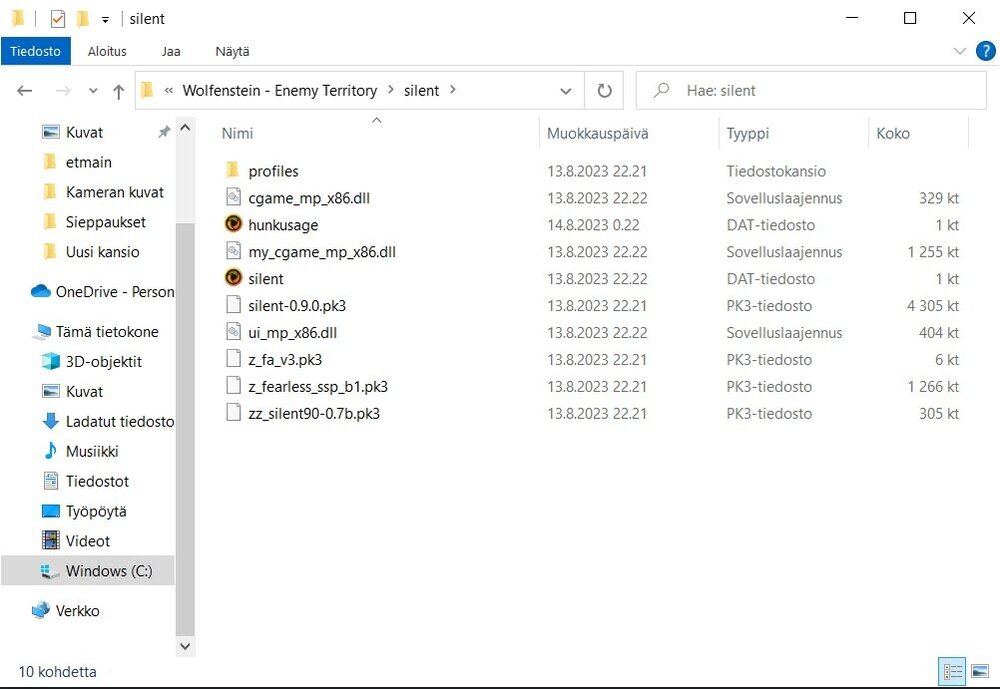Expand the chevron after Enemy Territory

point(391,90)
